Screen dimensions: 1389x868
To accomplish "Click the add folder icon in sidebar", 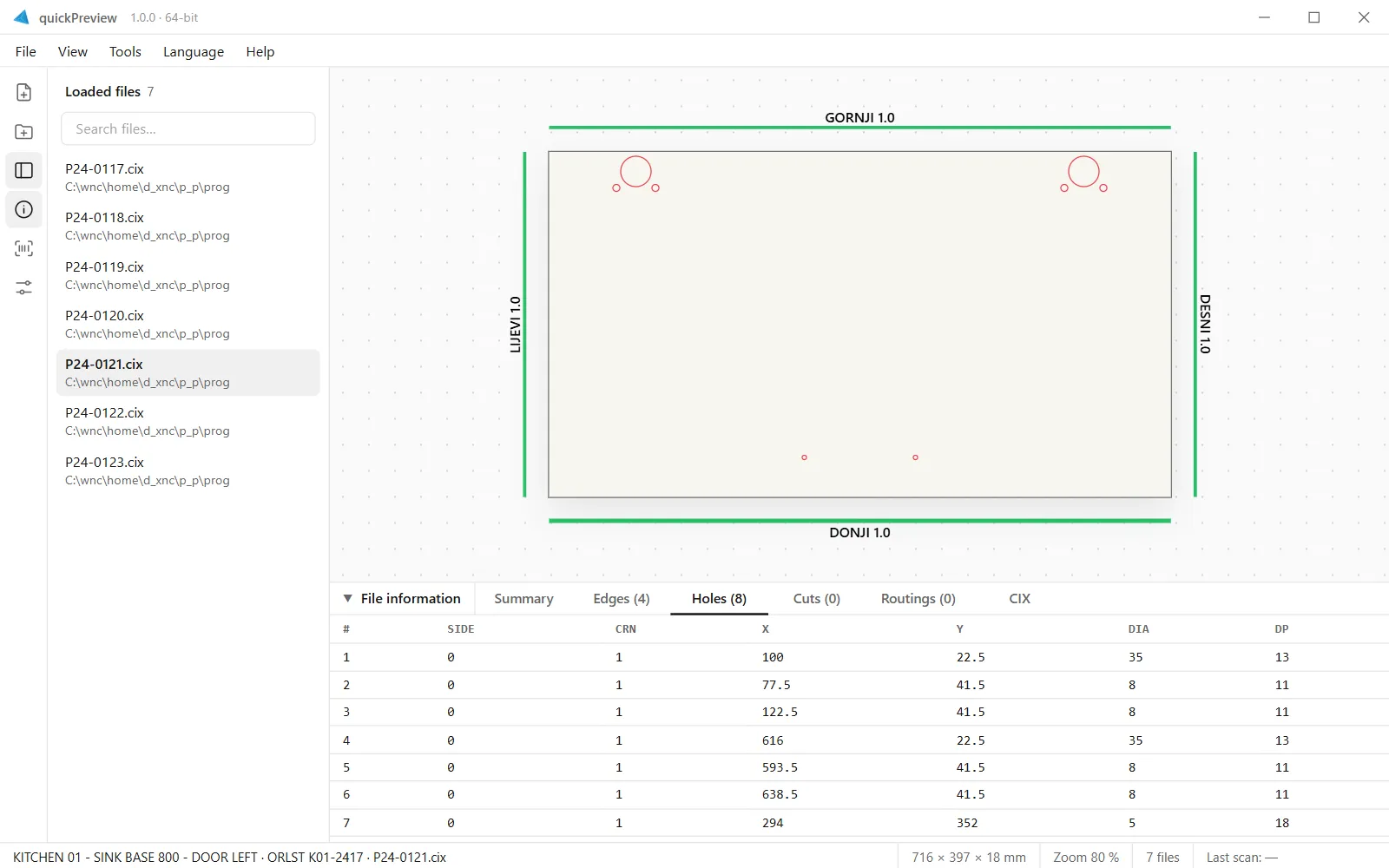I will click(x=24, y=132).
